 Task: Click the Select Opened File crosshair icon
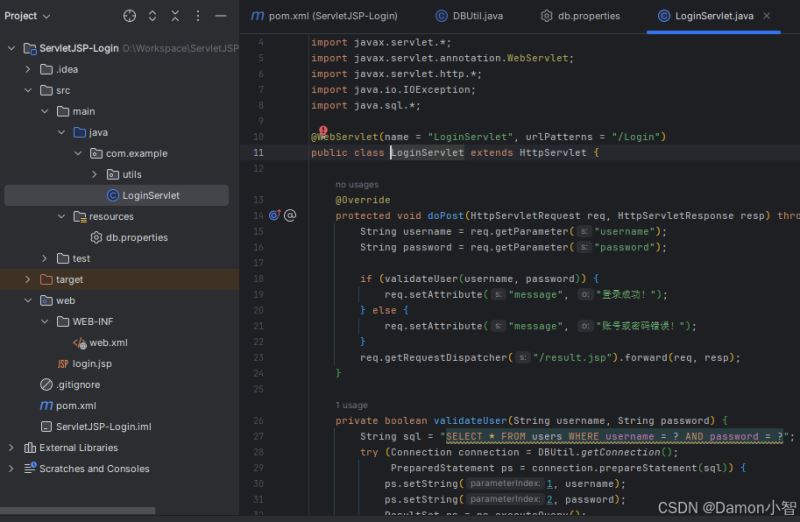pyautogui.click(x=129, y=16)
